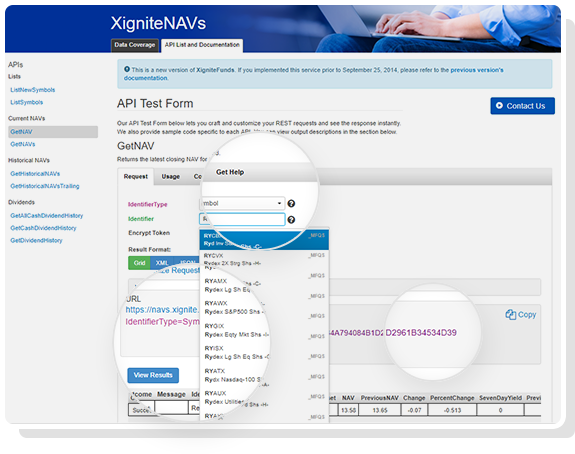The image size is (575, 454).
Task: Click the SevenDayYield column header
Action: [x=500, y=398]
